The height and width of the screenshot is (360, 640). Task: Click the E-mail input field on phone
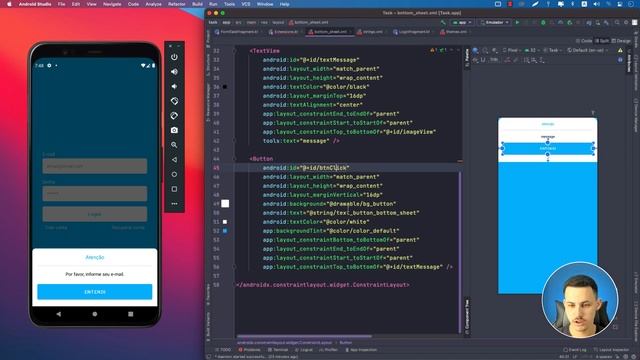click(95, 166)
